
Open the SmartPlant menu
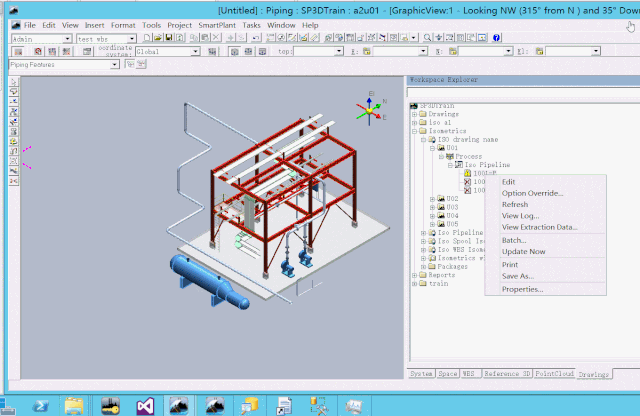[x=217, y=25]
